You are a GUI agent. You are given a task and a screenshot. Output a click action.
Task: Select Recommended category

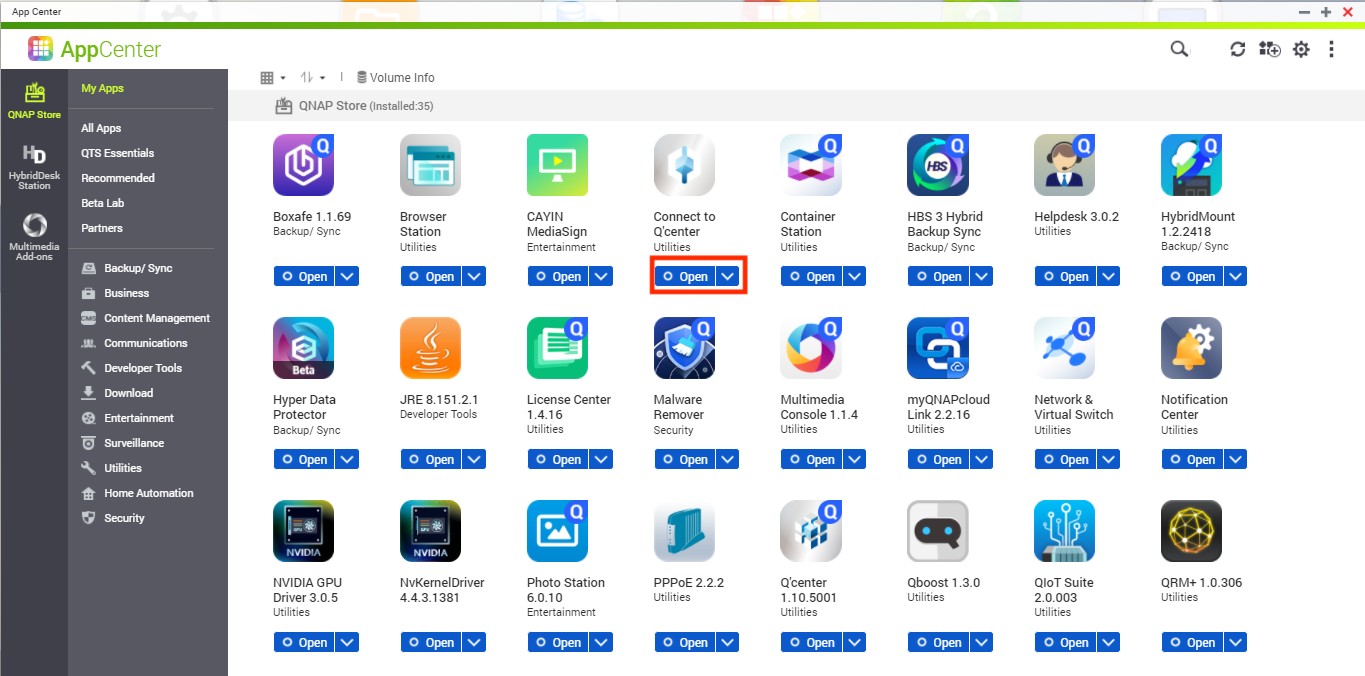pos(118,178)
